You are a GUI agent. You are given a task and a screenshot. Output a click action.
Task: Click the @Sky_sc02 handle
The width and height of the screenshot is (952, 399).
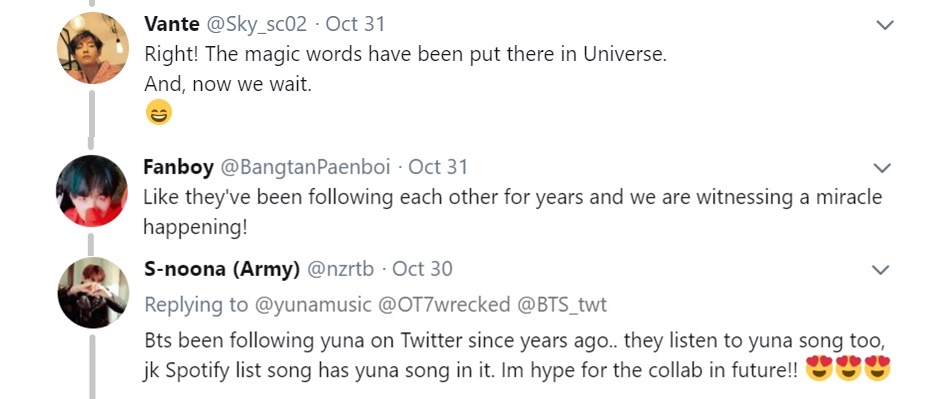tap(259, 24)
